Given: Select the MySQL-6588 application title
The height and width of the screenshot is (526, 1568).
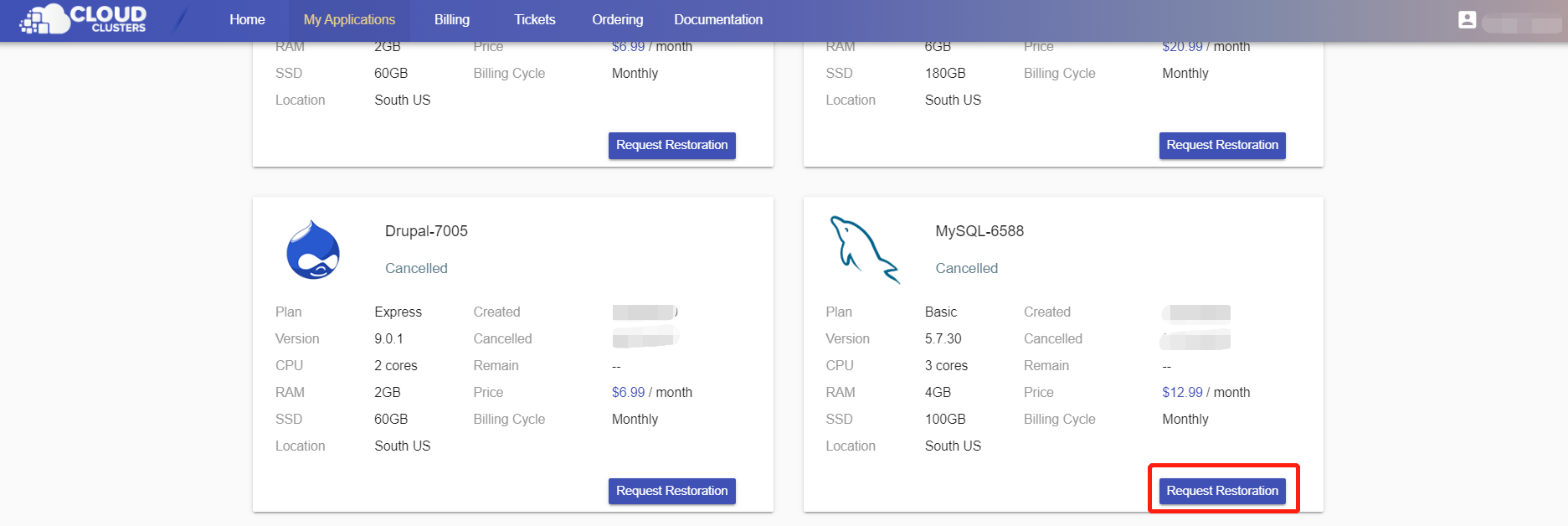Looking at the screenshot, I should (x=979, y=231).
